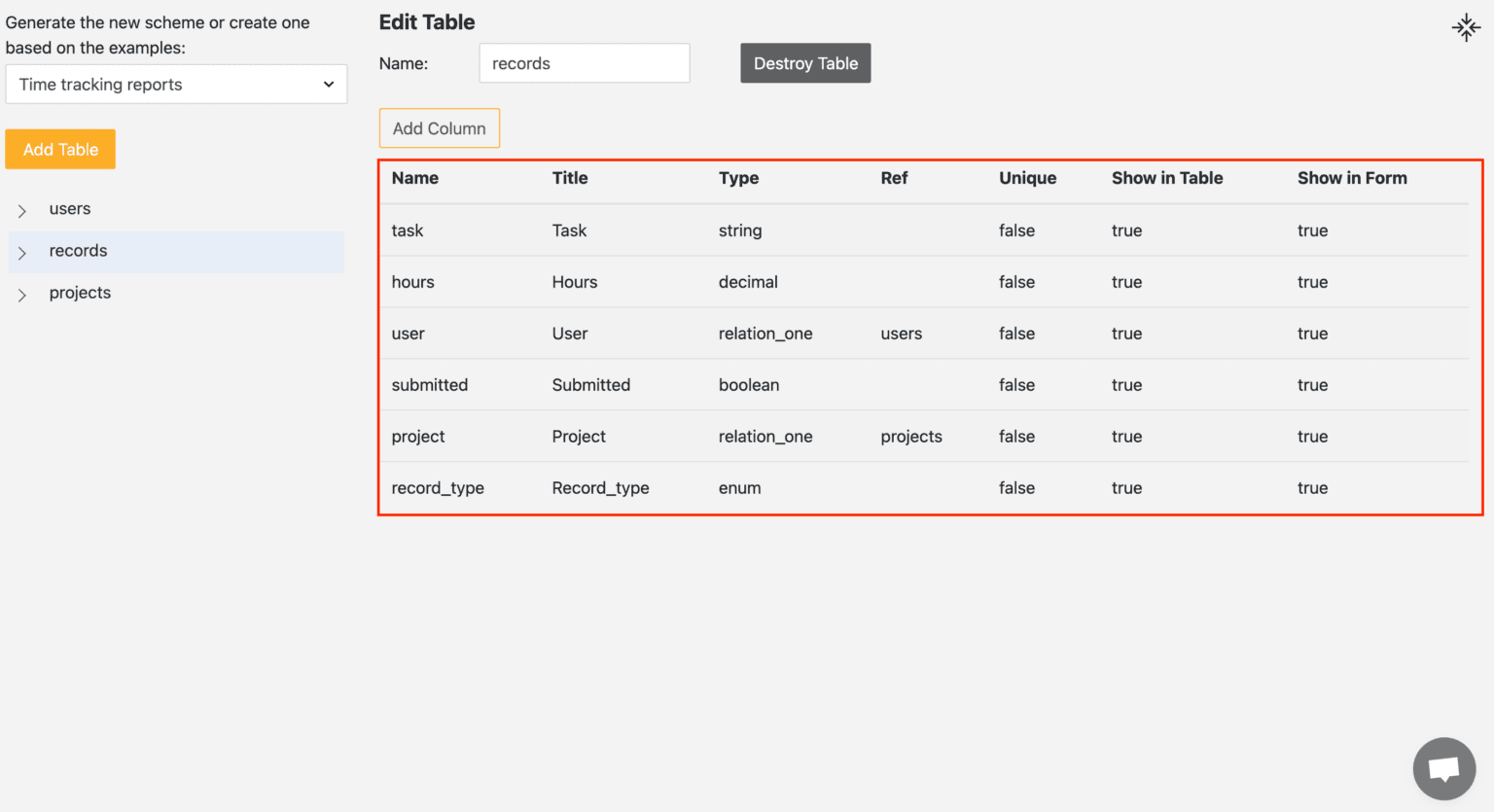Expand the records table chevron
1494x812 pixels.
[22, 253]
